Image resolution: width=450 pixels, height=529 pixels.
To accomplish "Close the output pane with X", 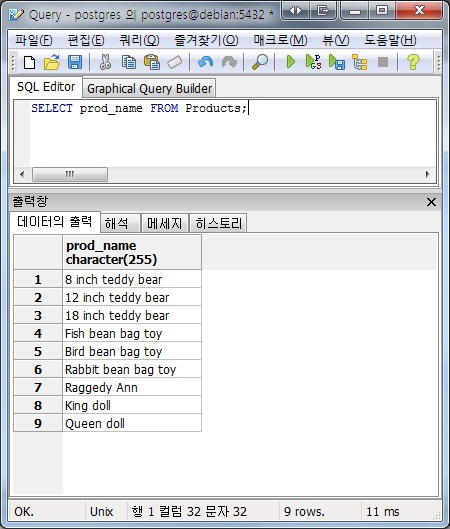I will tap(431, 202).
